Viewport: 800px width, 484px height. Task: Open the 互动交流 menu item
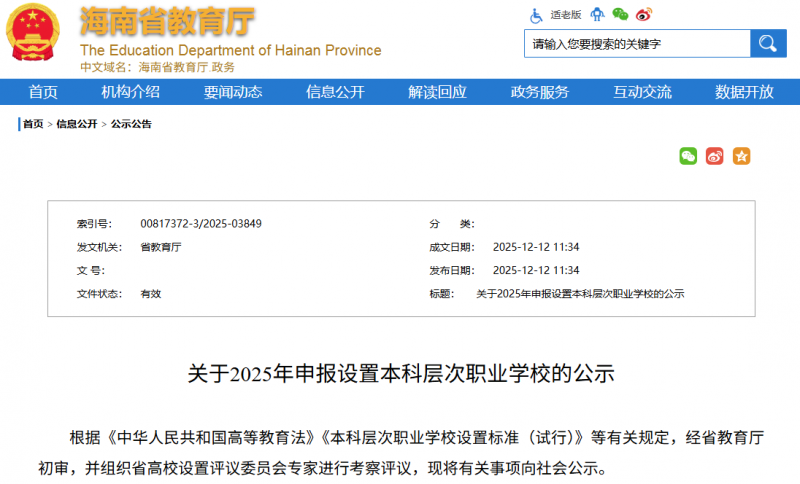[642, 92]
